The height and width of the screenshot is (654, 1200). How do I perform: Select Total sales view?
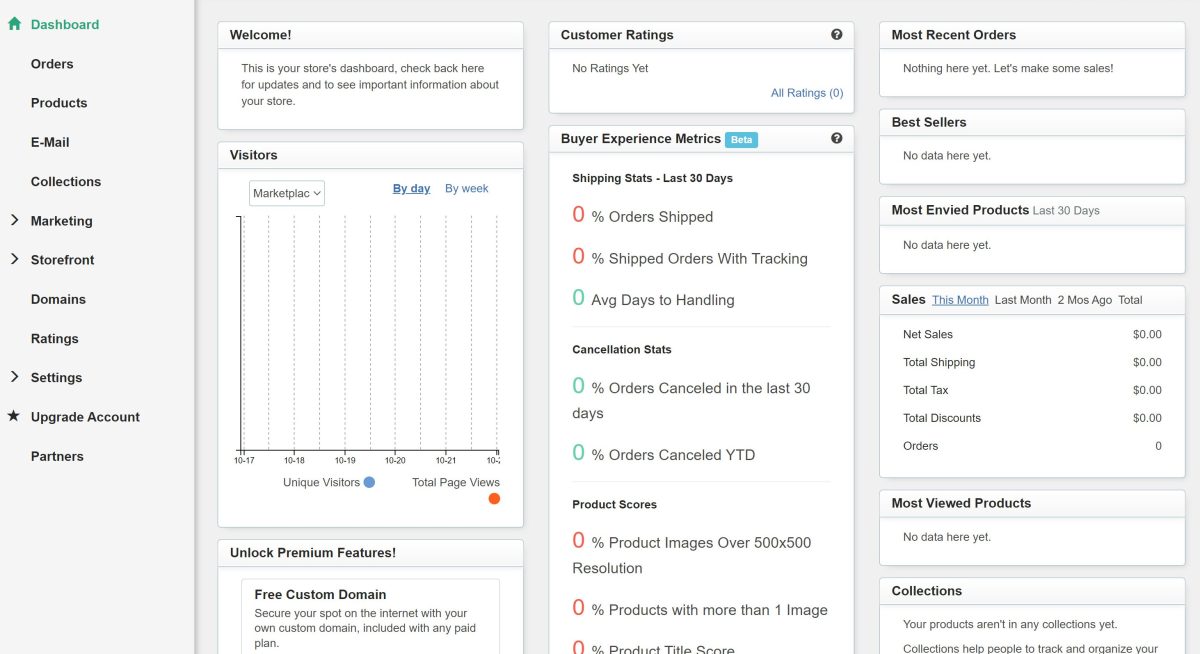pyautogui.click(x=1130, y=300)
